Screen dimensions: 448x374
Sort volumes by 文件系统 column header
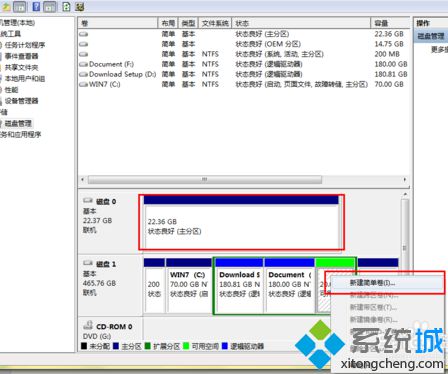[x=215, y=23]
